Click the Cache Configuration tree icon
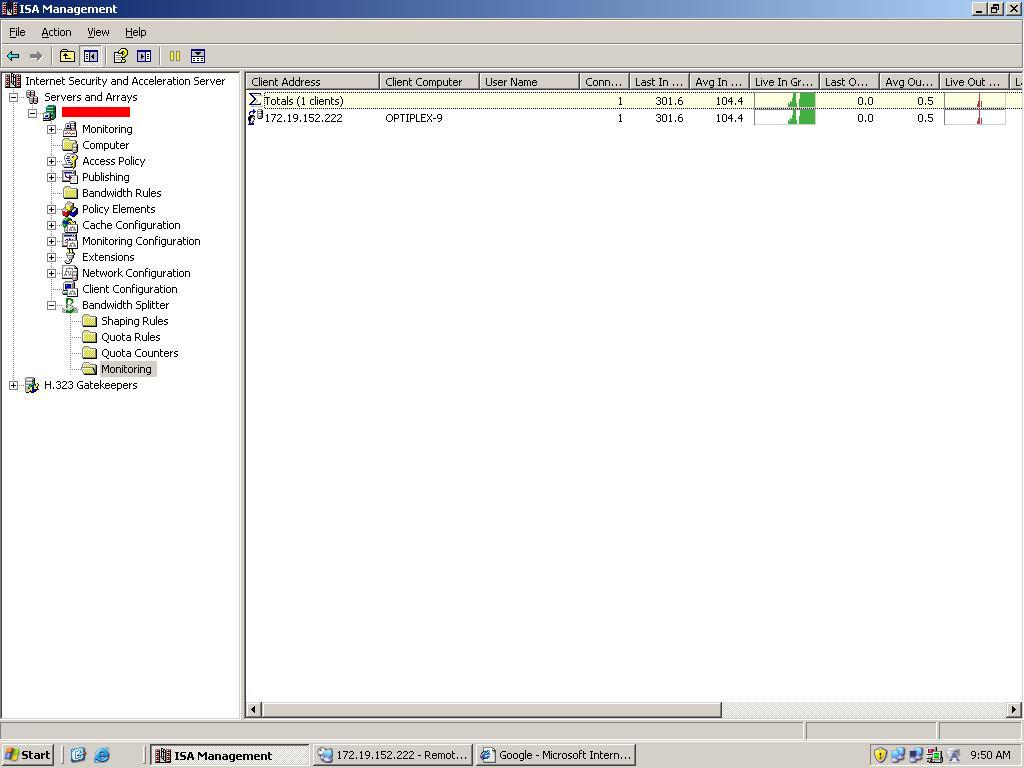This screenshot has height=768, width=1024. [70, 225]
